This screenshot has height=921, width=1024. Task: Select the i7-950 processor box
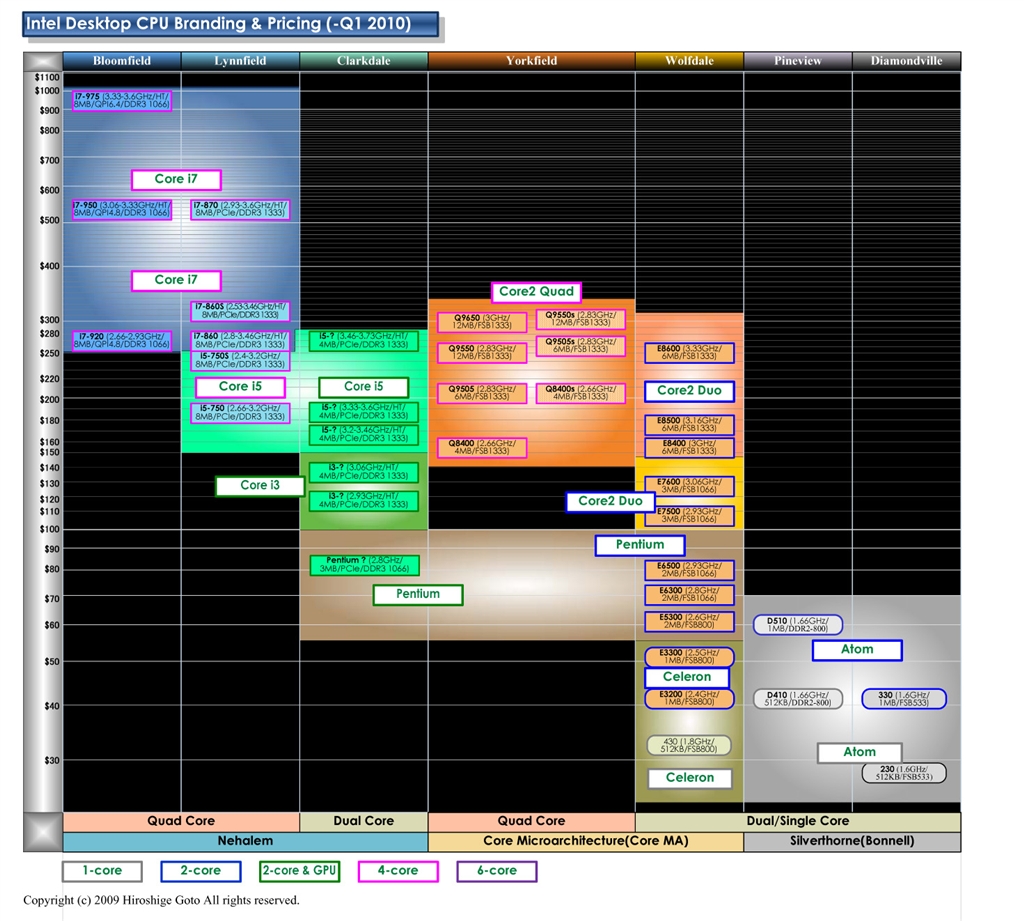[x=122, y=210]
